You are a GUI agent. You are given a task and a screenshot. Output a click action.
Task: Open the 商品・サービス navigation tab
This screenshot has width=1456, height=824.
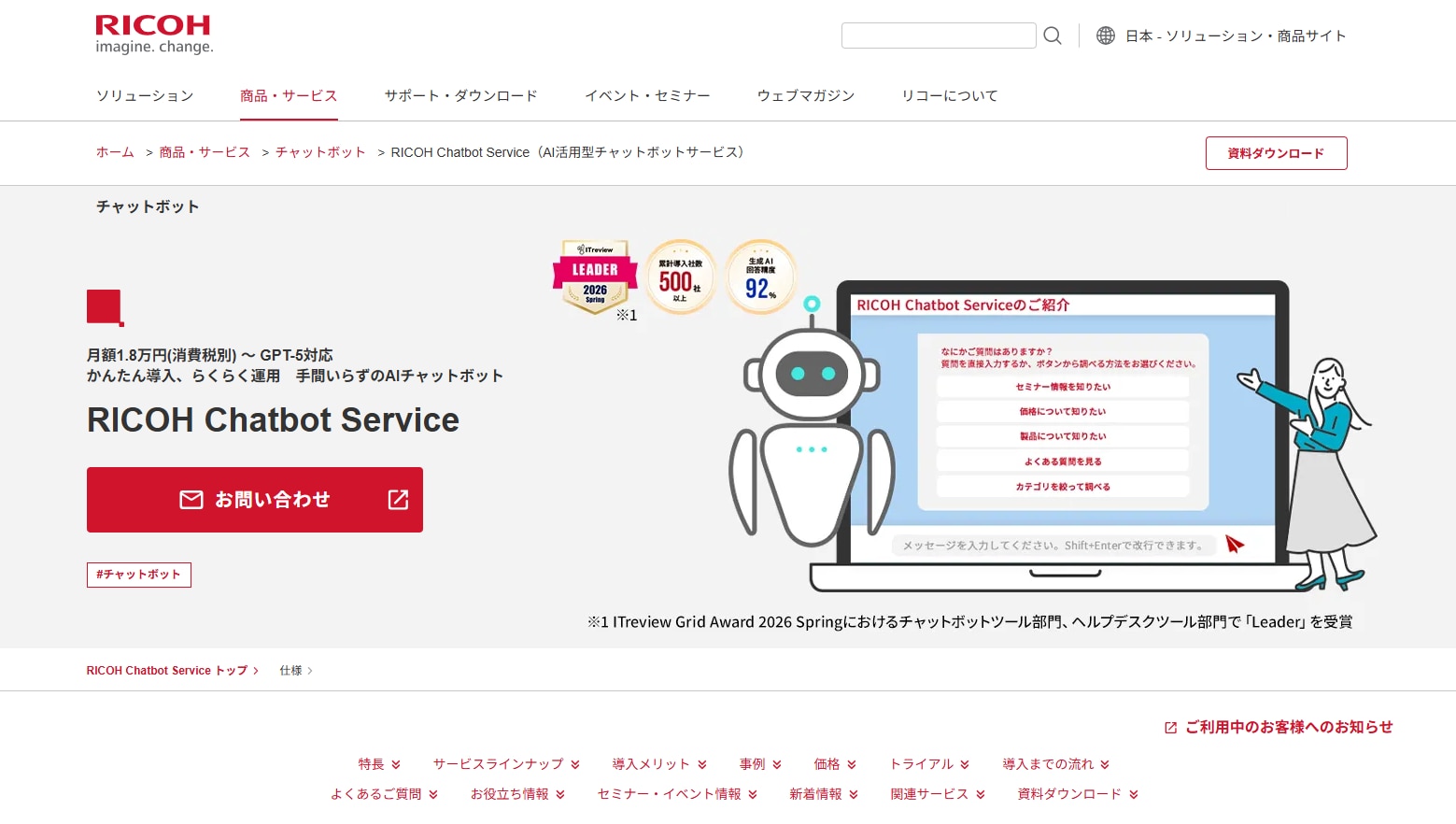[x=289, y=96]
